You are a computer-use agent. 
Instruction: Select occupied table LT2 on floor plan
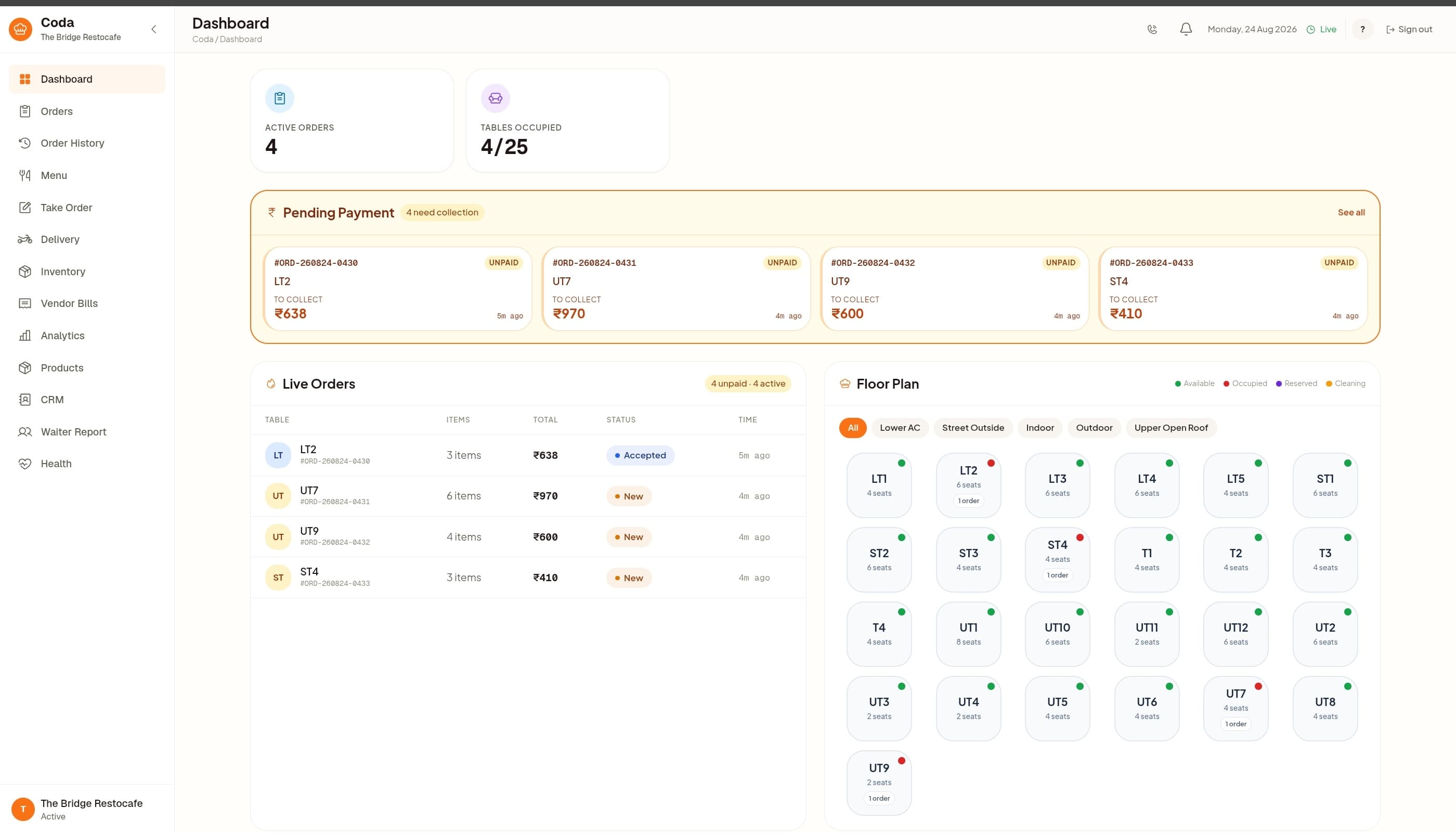click(x=968, y=485)
